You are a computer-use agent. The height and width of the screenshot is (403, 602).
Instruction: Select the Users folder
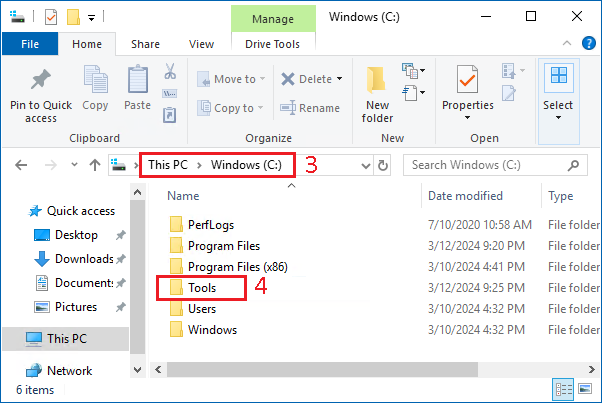click(x=192, y=309)
